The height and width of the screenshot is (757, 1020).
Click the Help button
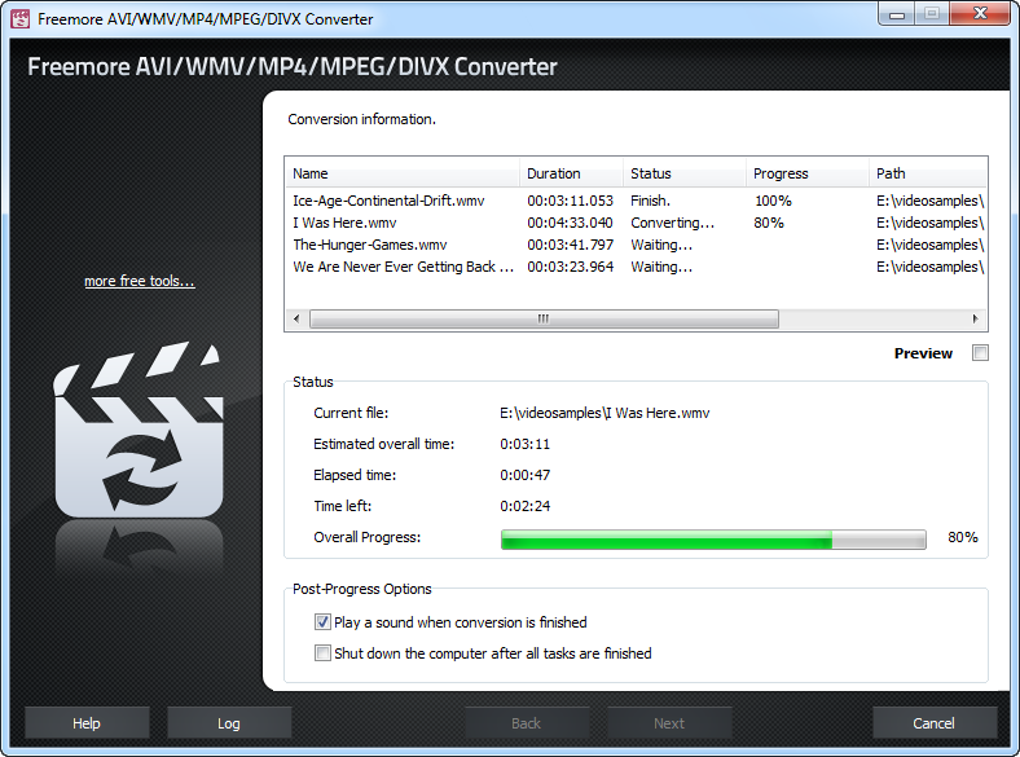coord(87,723)
